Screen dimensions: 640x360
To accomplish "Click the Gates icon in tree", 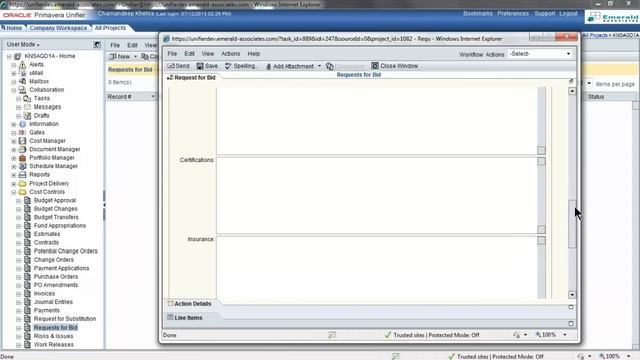I will tap(22, 132).
